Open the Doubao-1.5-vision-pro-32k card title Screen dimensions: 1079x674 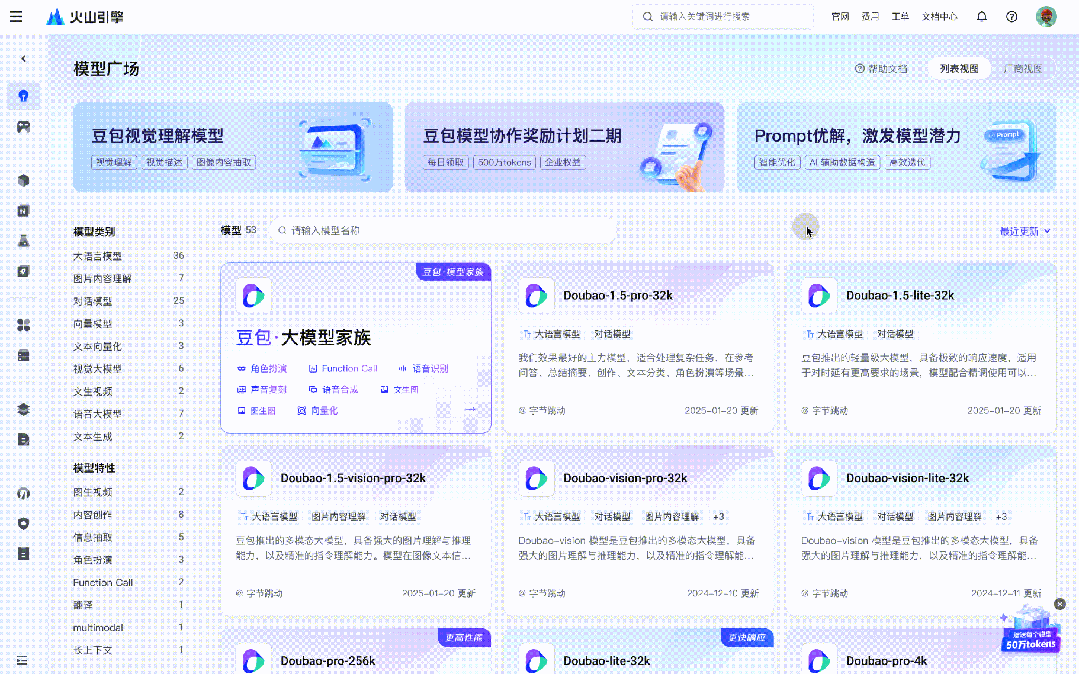353,478
